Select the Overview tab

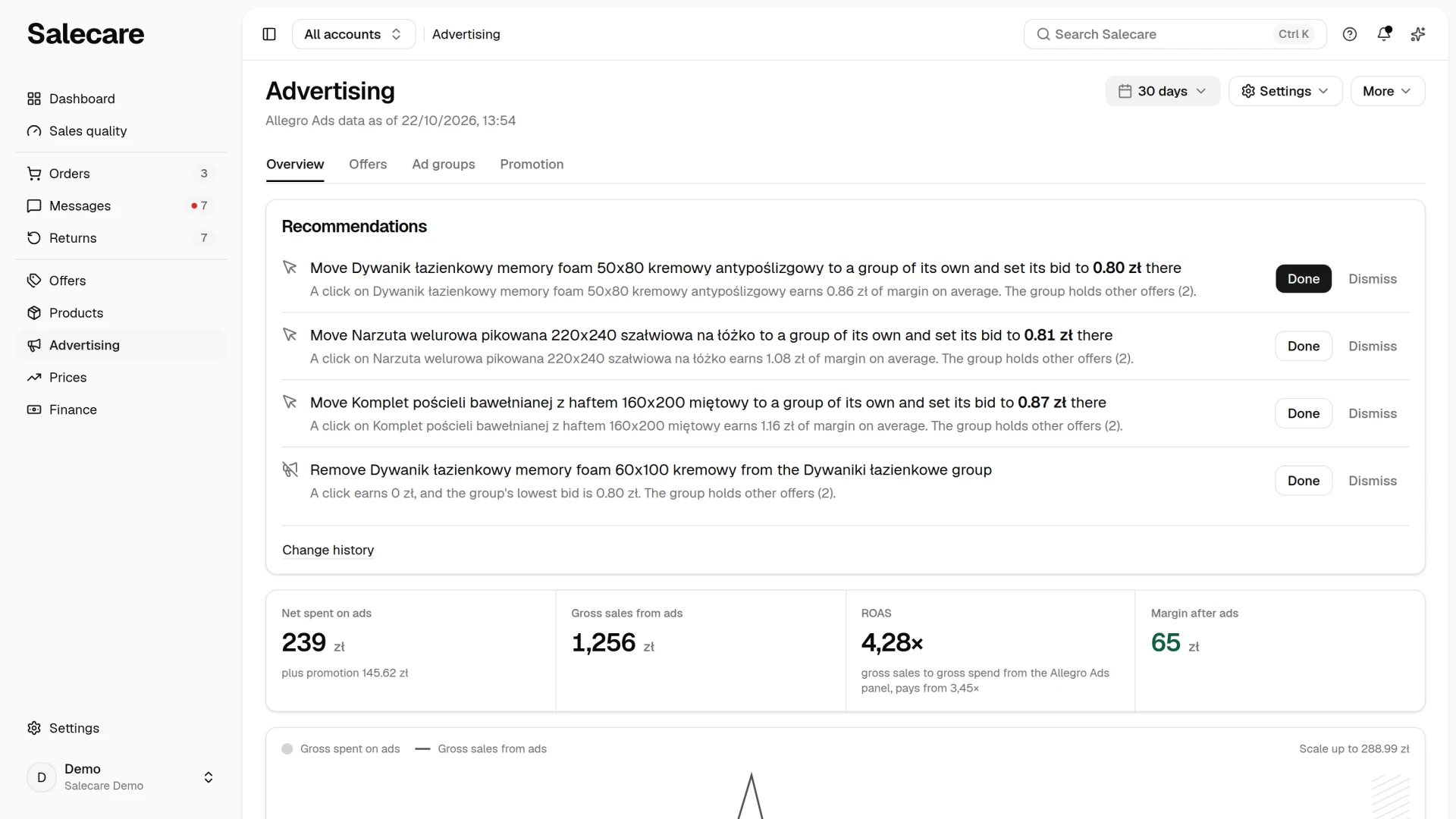tap(295, 165)
